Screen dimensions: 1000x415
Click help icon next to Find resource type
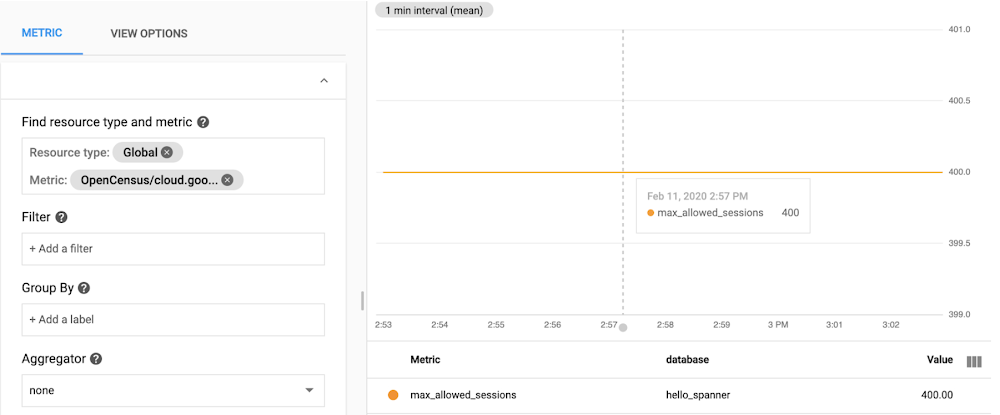[203, 122]
